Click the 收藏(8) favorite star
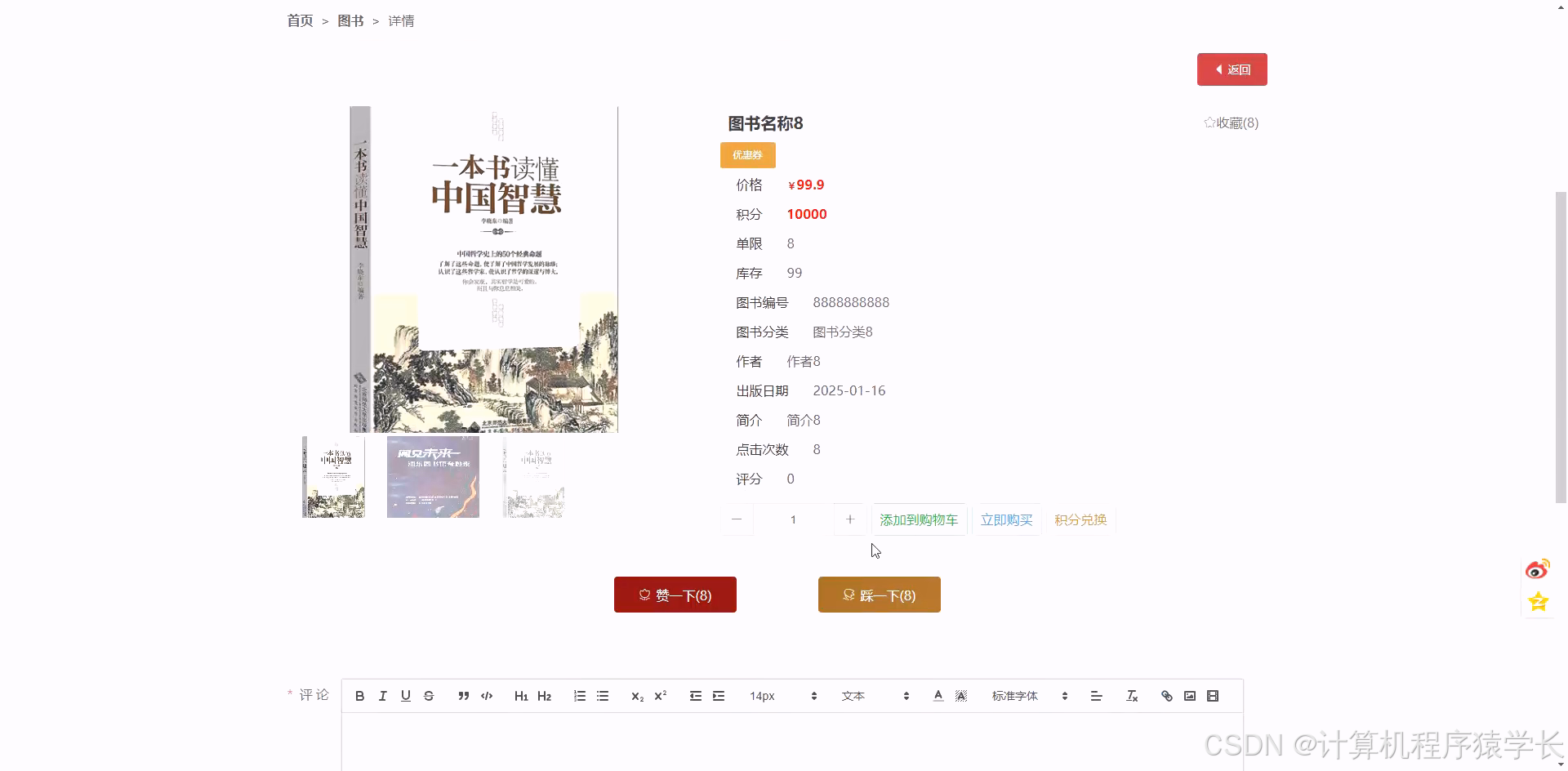1568x771 pixels. (x=1231, y=123)
